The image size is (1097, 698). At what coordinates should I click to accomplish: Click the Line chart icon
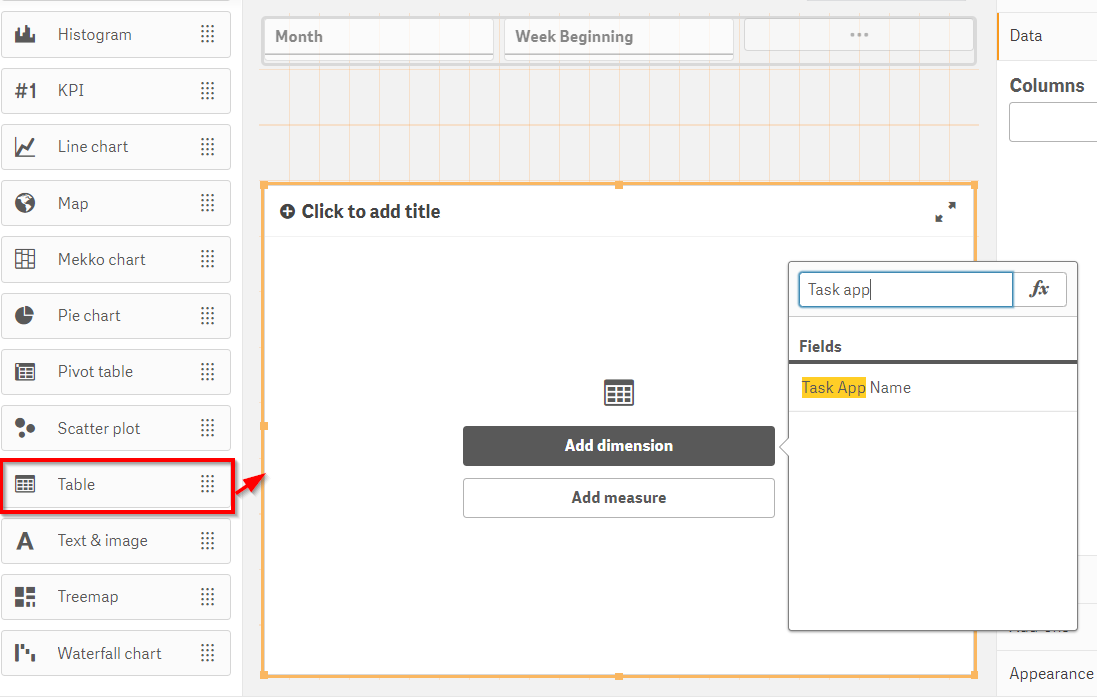[x=25, y=147]
